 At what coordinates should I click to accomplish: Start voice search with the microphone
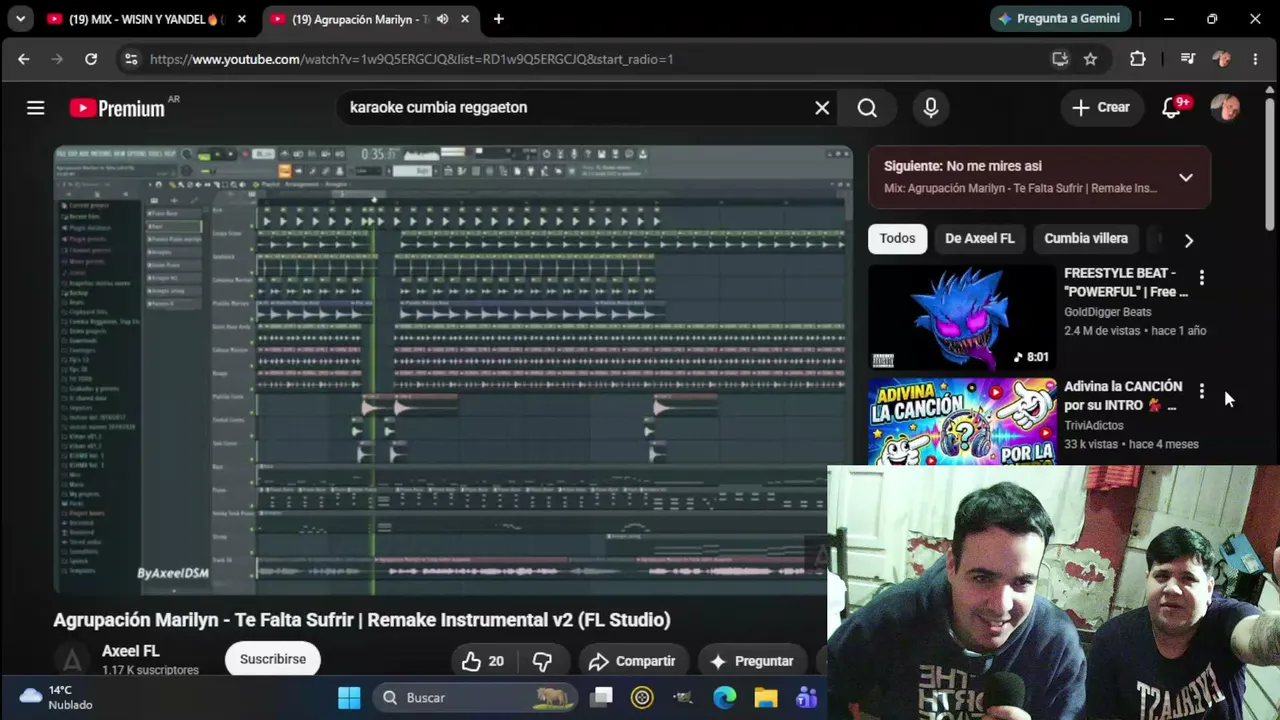tap(931, 108)
